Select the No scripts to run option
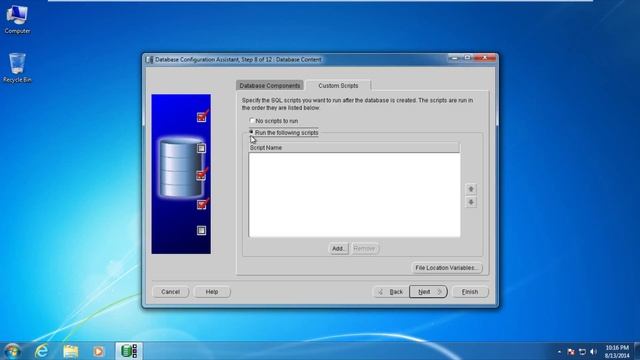Image resolution: width=640 pixels, height=360 pixels. coord(274,121)
